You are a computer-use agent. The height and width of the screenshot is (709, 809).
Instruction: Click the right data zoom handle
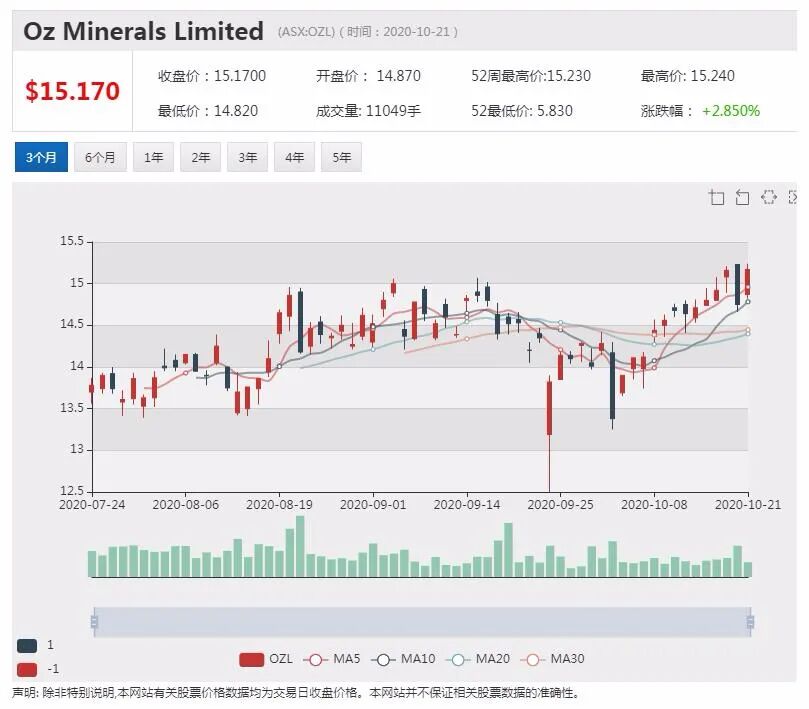coord(750,621)
